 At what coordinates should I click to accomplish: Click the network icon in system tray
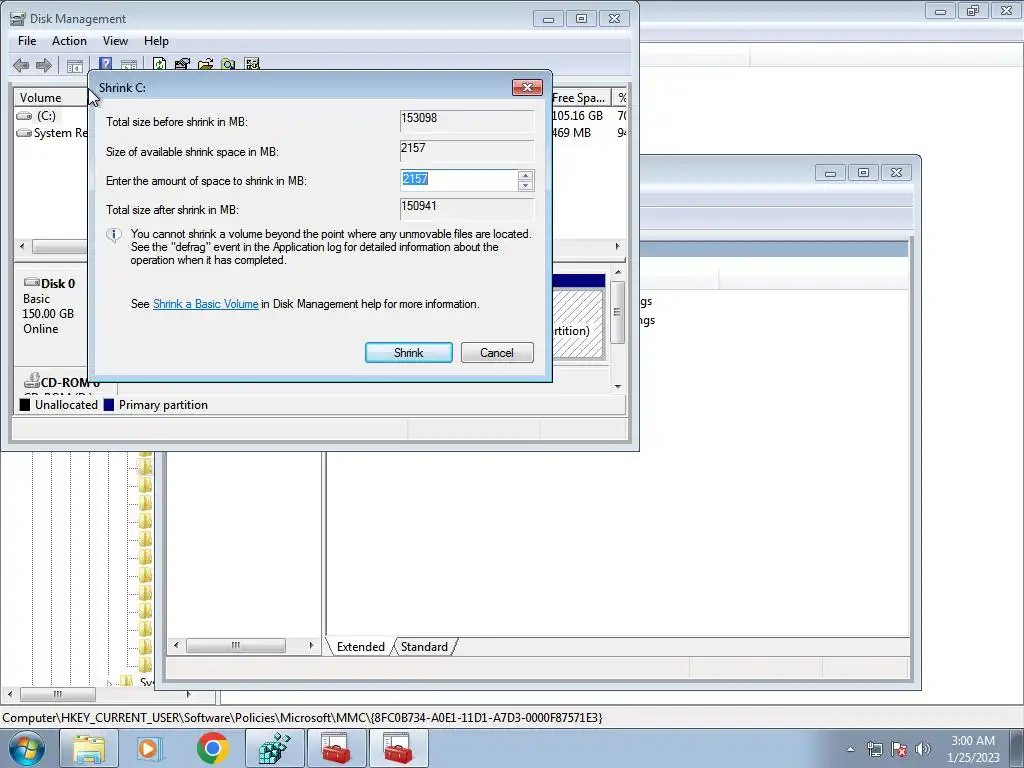point(874,749)
